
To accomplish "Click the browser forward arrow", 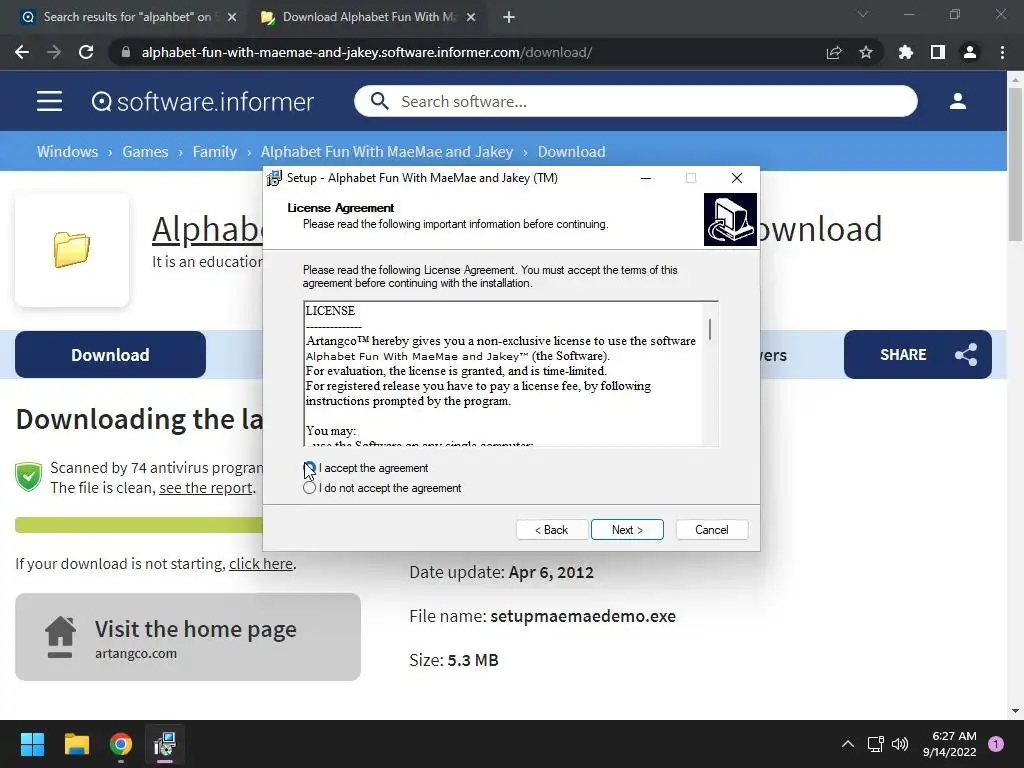I will pos(54,52).
